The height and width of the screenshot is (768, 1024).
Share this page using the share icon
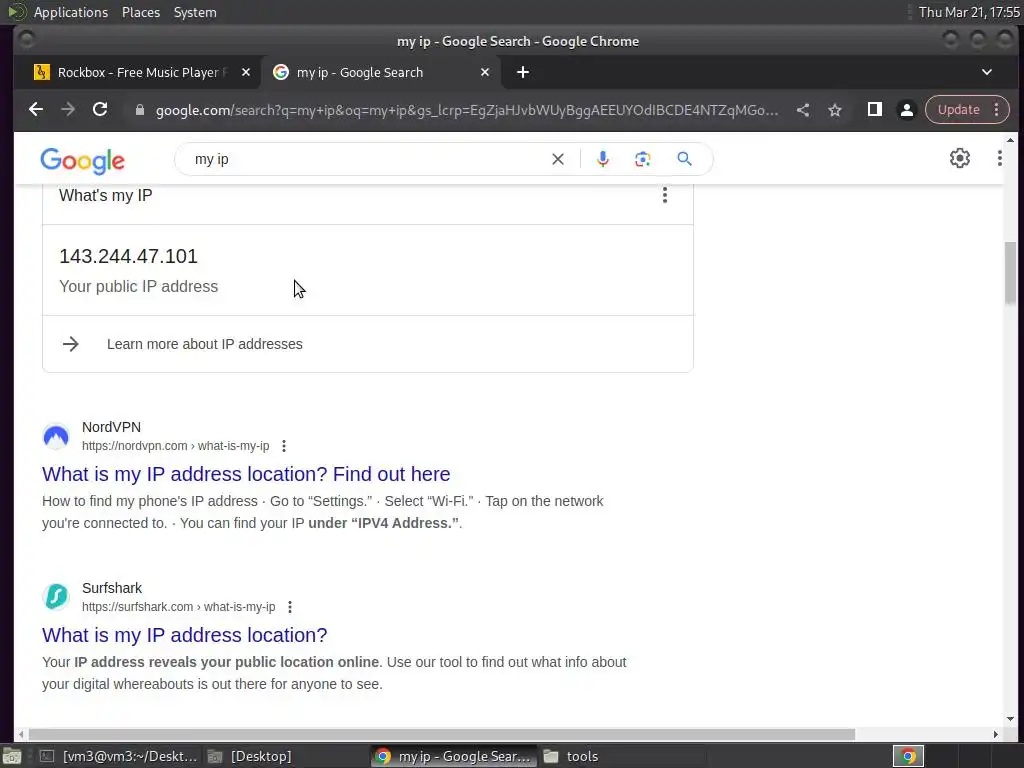pyautogui.click(x=803, y=110)
